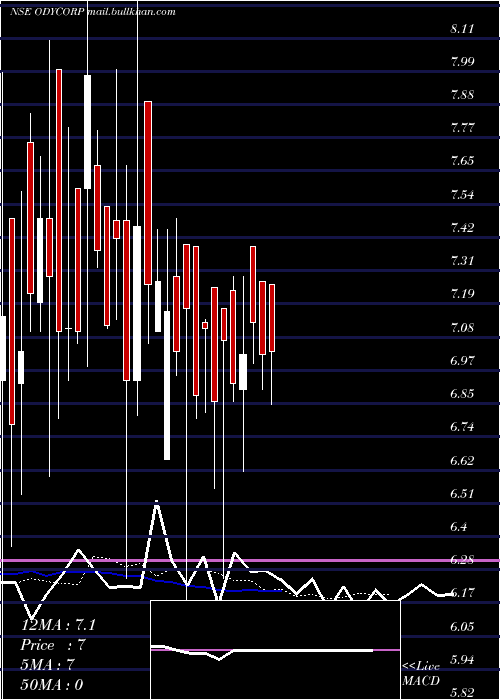Click the 8.11 price axis label
This screenshot has height=700, width=500.
(462, 29)
